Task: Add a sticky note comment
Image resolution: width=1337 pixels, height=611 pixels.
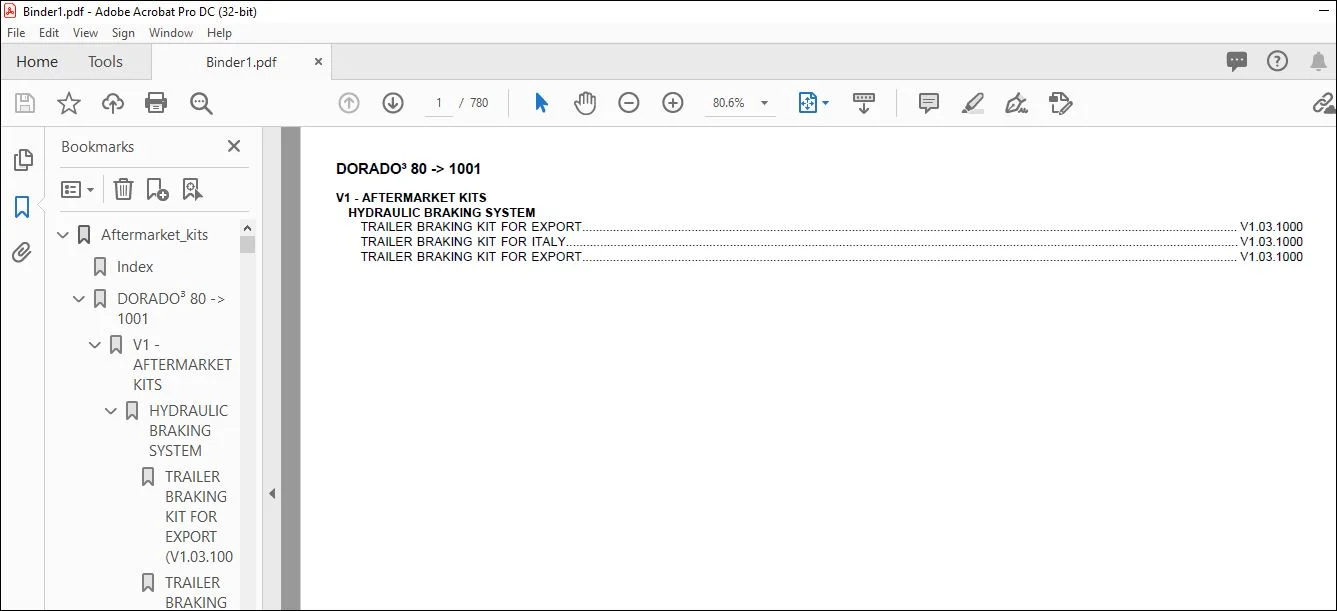Action: 929,103
